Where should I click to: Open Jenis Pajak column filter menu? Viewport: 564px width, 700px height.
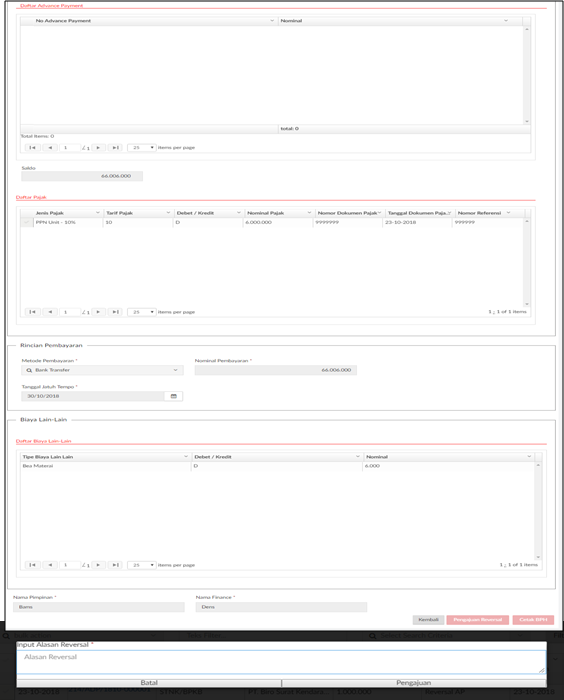(98, 213)
